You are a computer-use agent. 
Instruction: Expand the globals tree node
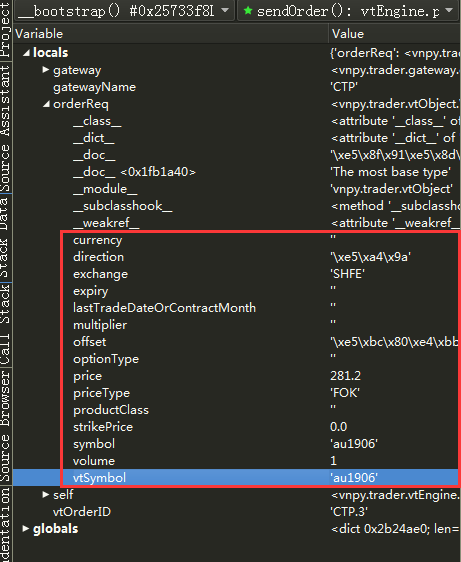pos(25,529)
